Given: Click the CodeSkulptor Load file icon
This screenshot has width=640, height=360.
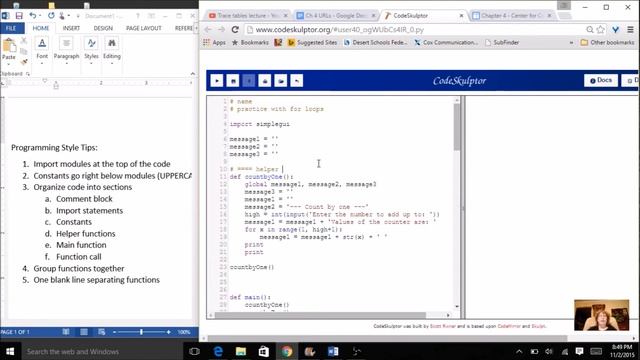Looking at the screenshot, I should pos(281,81).
